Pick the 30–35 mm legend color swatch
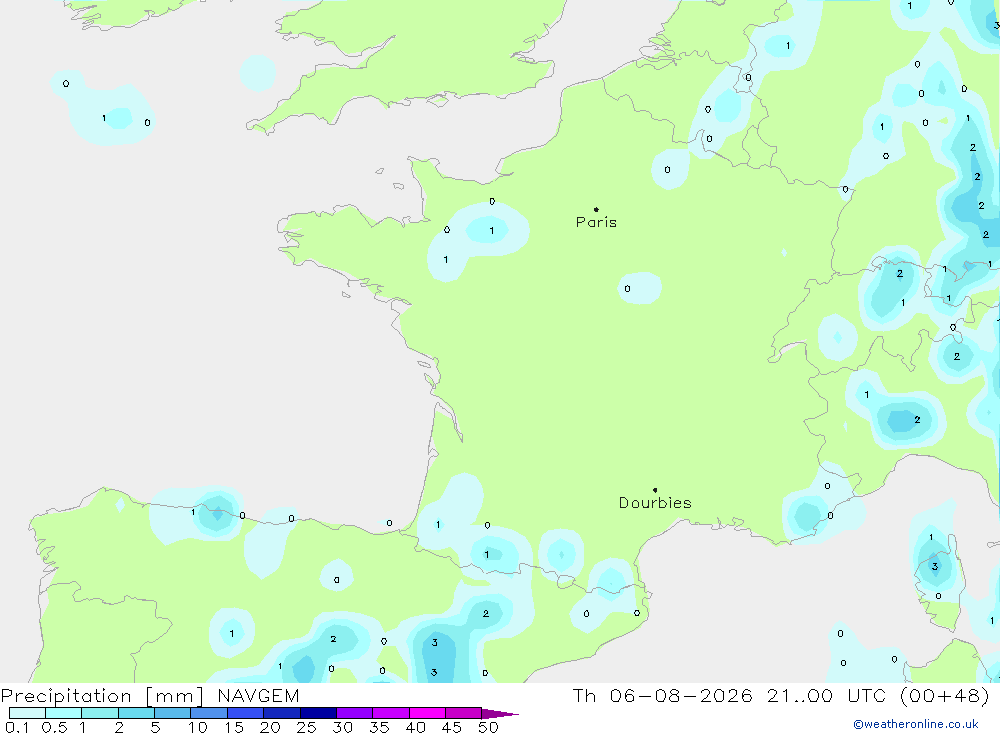This screenshot has width=1000, height=733. pos(355,713)
